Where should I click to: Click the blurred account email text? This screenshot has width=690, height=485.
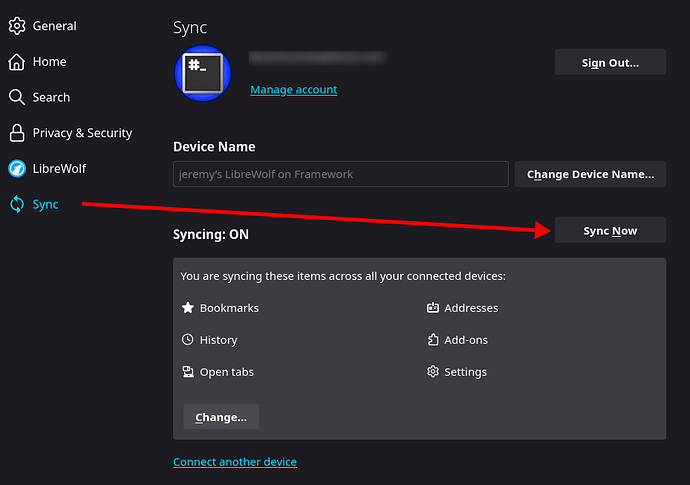(x=317, y=58)
